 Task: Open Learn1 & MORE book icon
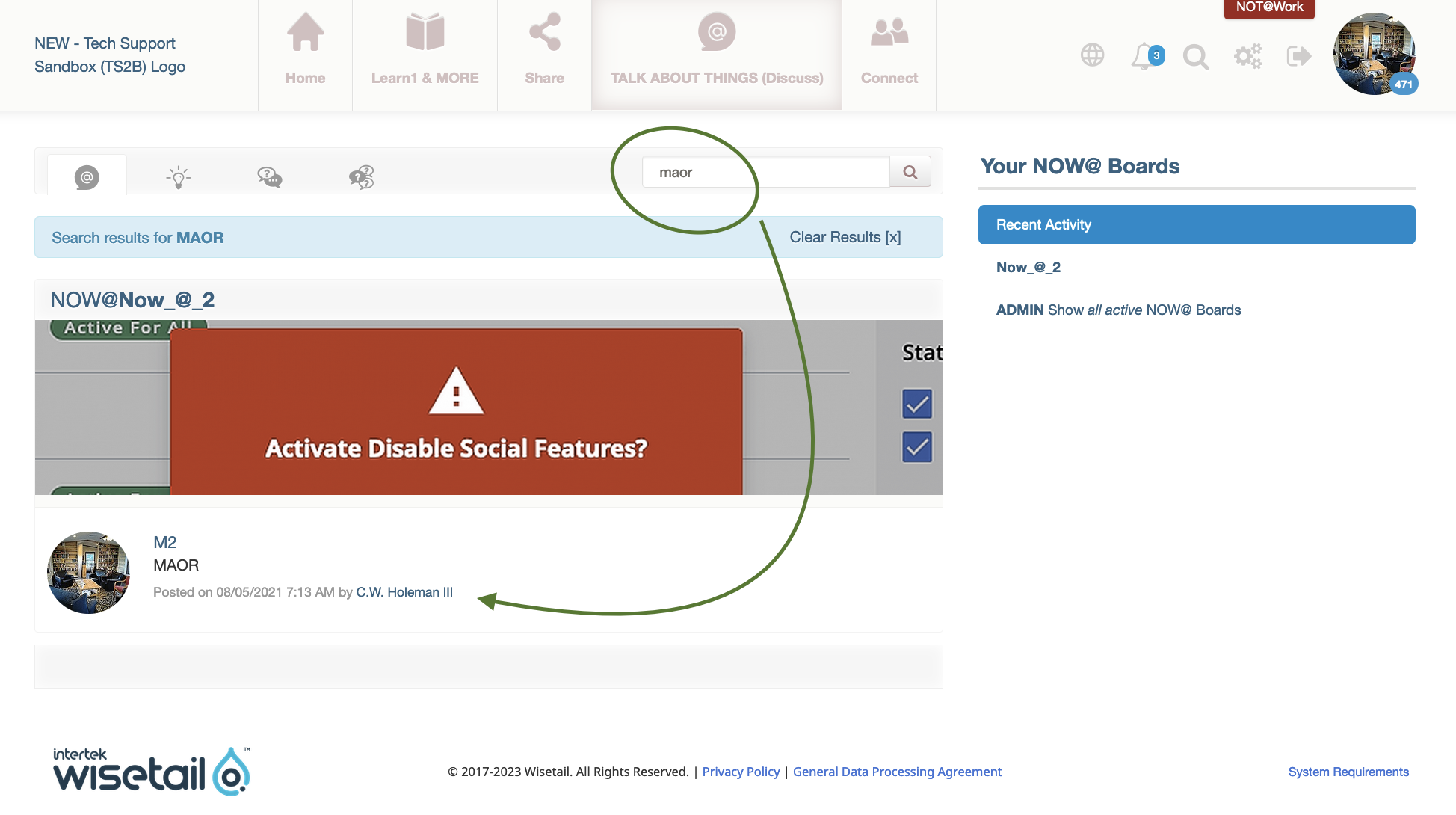tap(425, 33)
